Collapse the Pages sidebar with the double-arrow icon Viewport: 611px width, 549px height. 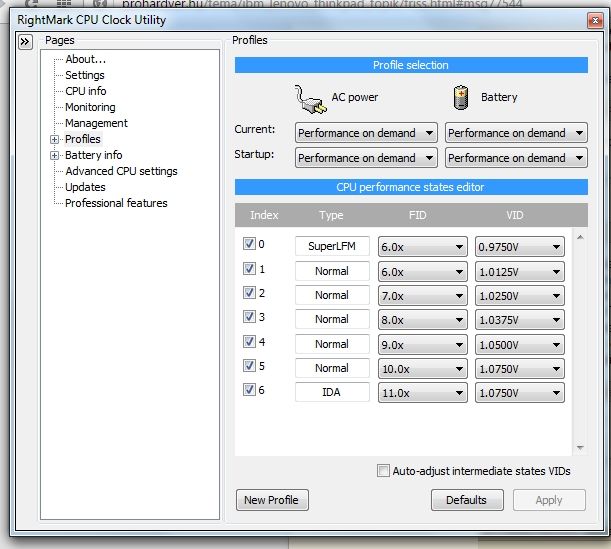25,41
